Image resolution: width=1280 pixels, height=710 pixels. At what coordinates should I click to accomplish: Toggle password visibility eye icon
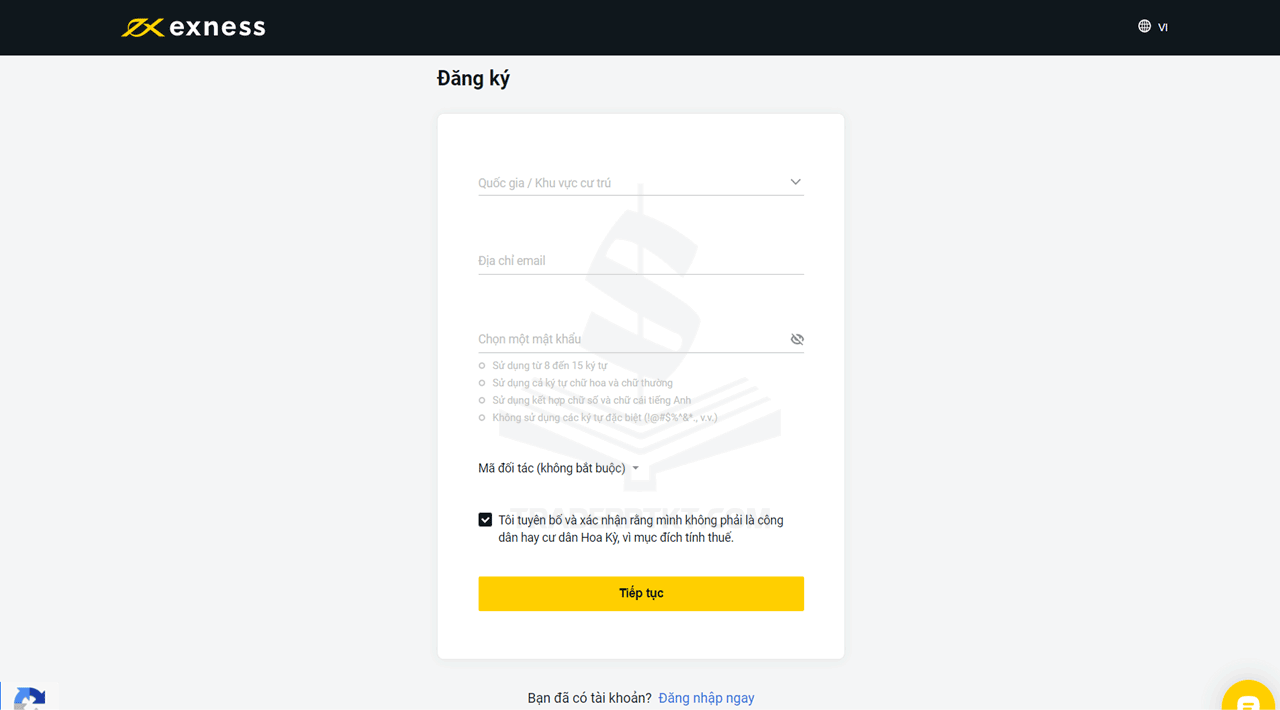point(797,339)
